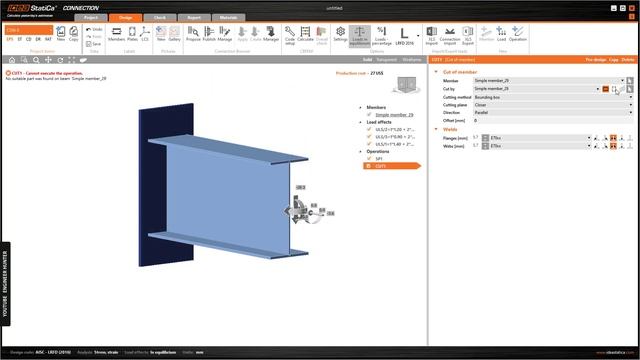
Task: Select CD analysis type
Action: click(x=29, y=39)
